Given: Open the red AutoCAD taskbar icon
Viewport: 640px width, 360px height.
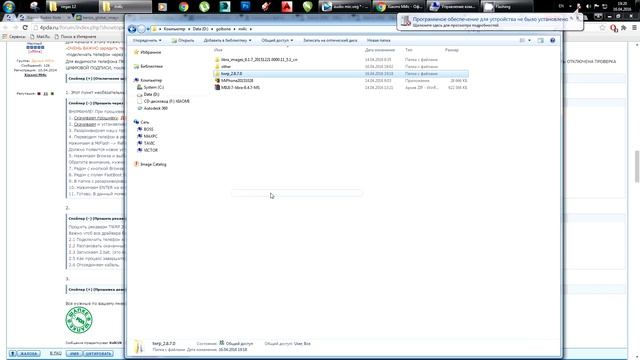Looking at the screenshot, I should [x=287, y=7].
